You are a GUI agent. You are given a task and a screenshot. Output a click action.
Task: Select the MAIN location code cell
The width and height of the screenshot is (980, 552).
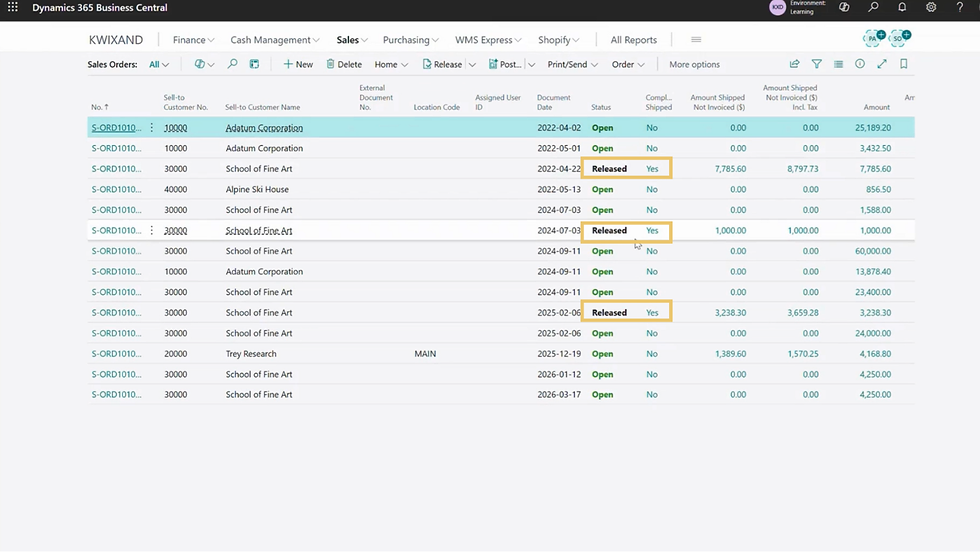pos(425,353)
